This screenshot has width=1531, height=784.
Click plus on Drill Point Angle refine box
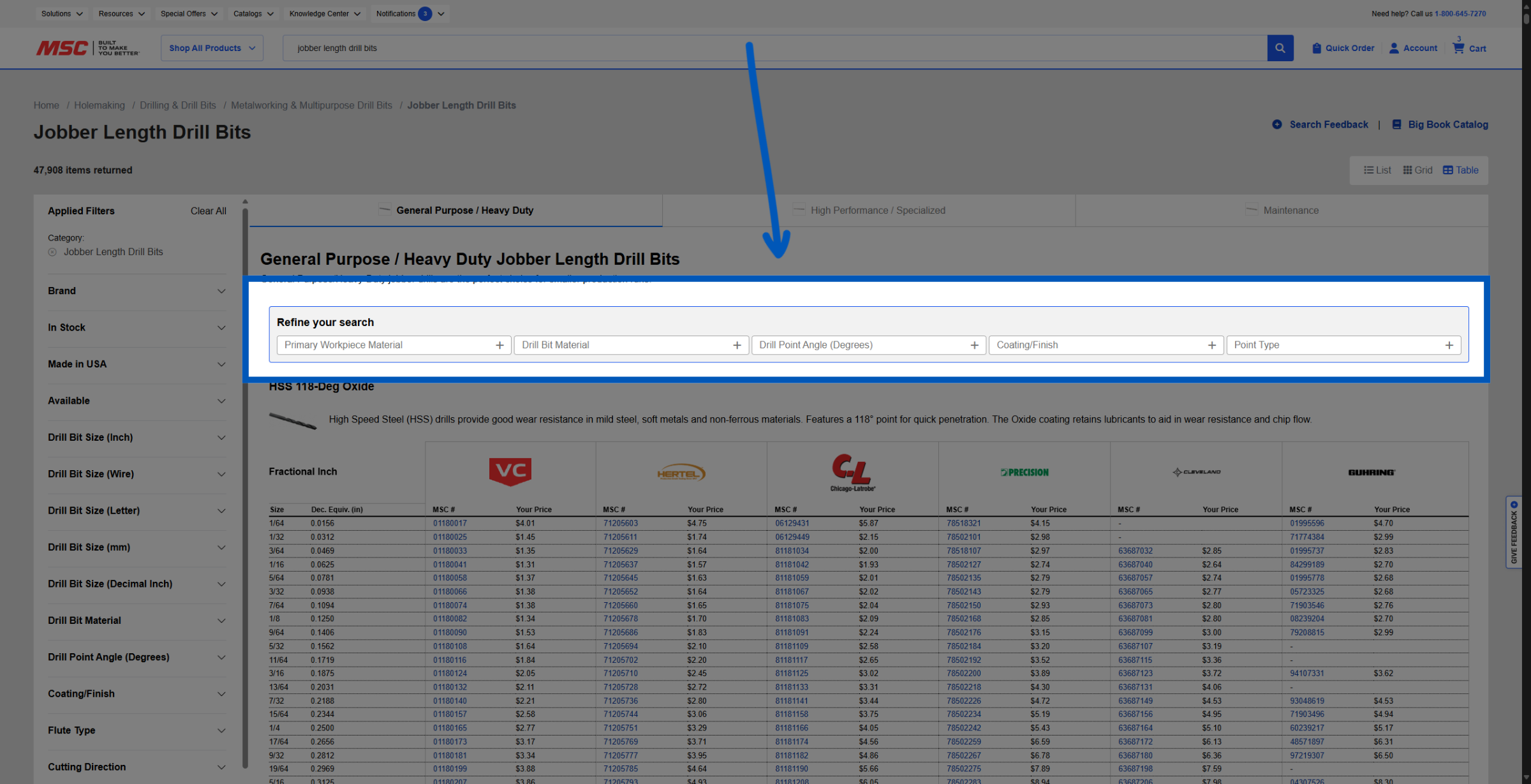(x=974, y=345)
